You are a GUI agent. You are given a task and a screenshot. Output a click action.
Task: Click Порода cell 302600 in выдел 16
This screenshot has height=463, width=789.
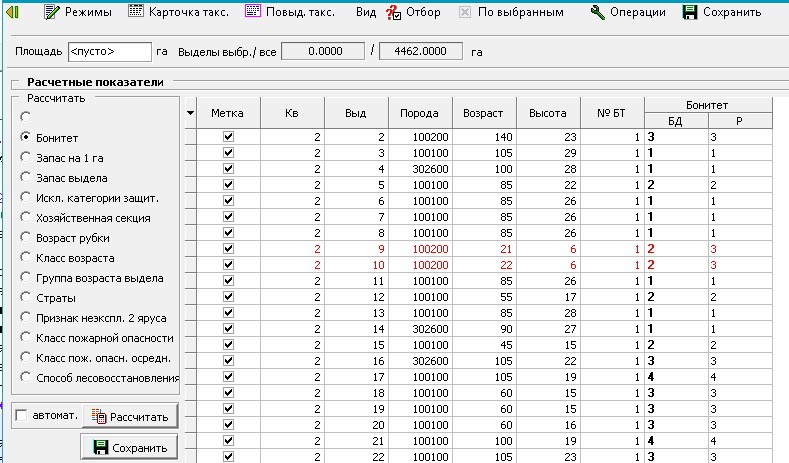coord(420,361)
